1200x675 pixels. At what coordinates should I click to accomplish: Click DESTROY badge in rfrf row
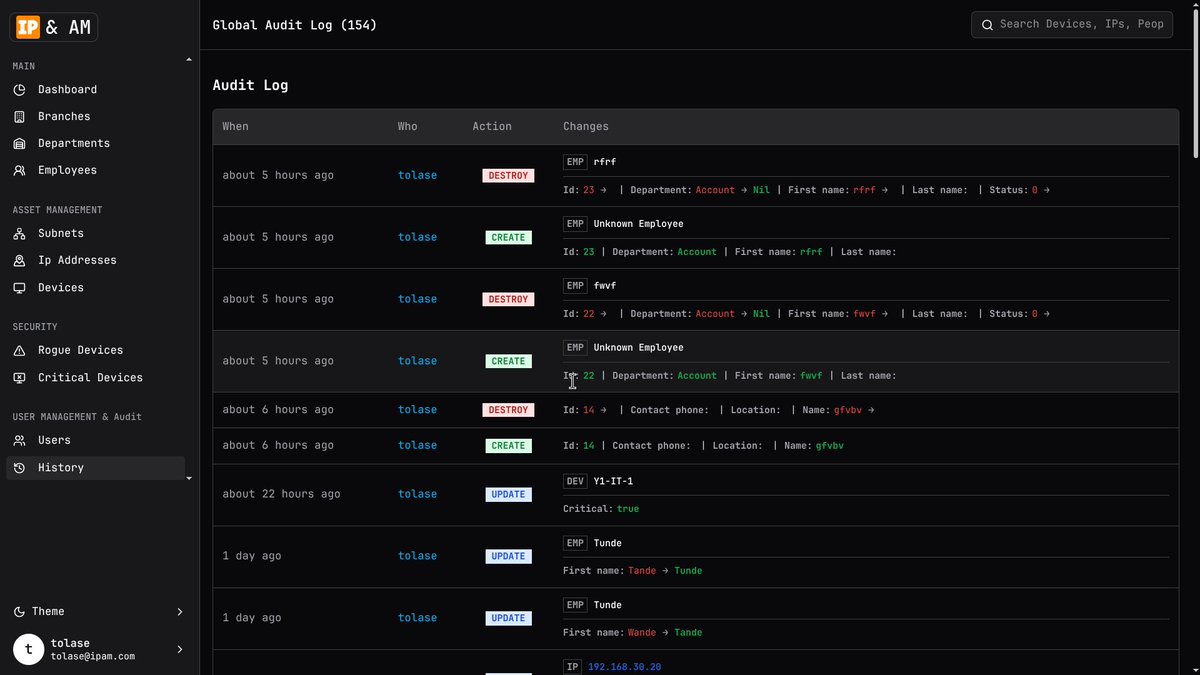[508, 176]
